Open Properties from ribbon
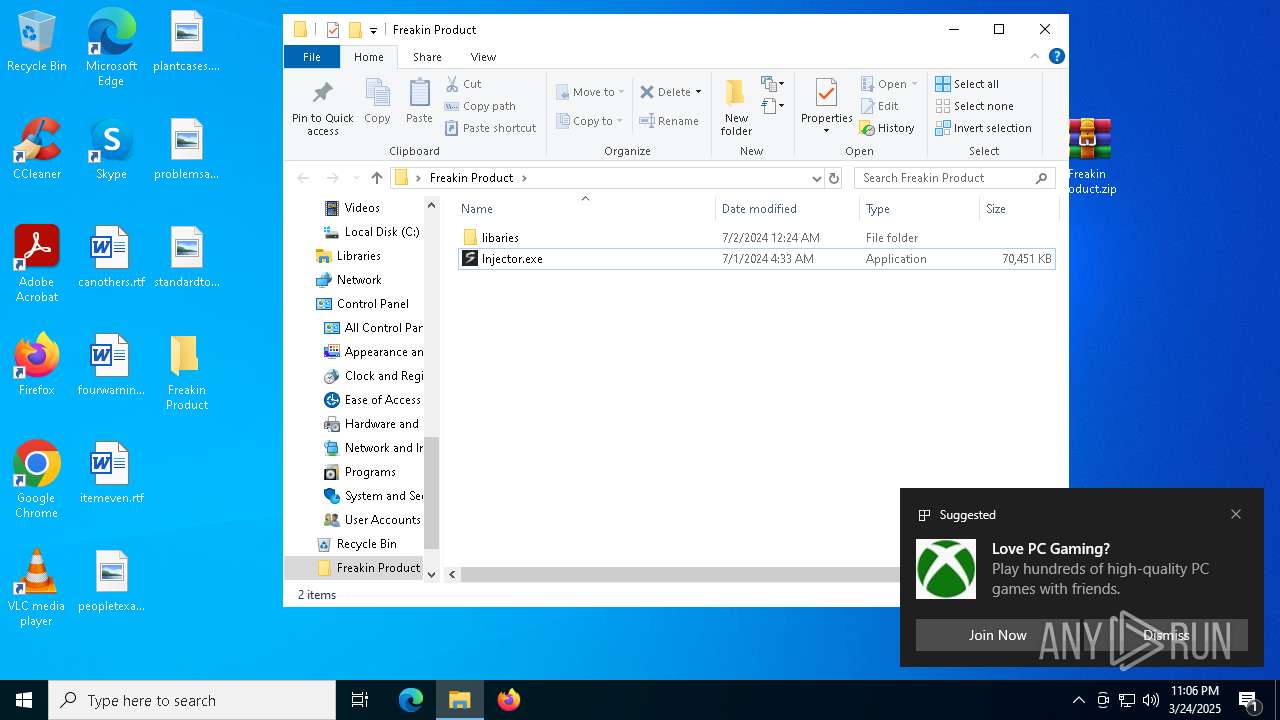Image resolution: width=1280 pixels, height=720 pixels. 826,105
